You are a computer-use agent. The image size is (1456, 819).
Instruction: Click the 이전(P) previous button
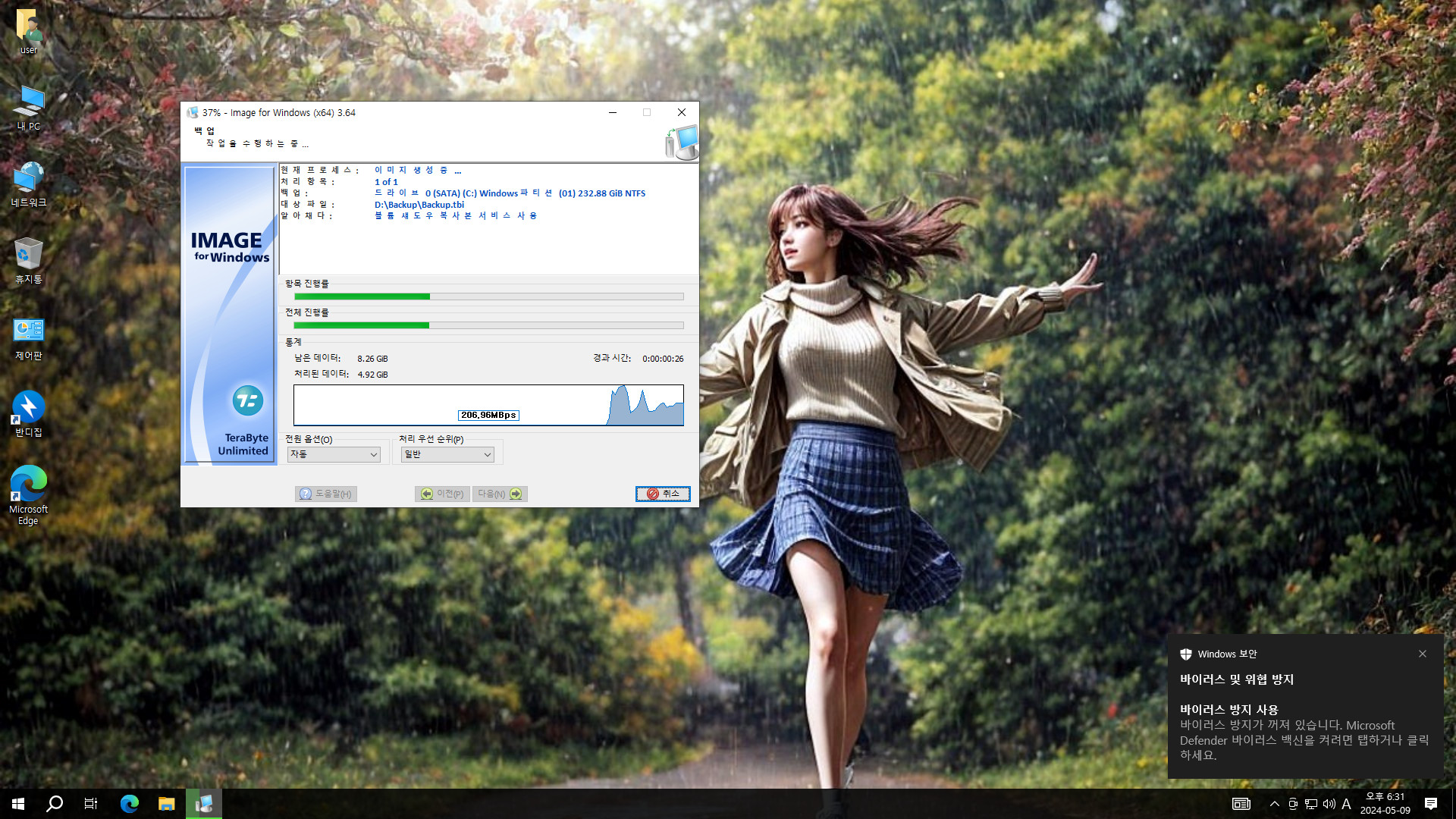point(442,494)
